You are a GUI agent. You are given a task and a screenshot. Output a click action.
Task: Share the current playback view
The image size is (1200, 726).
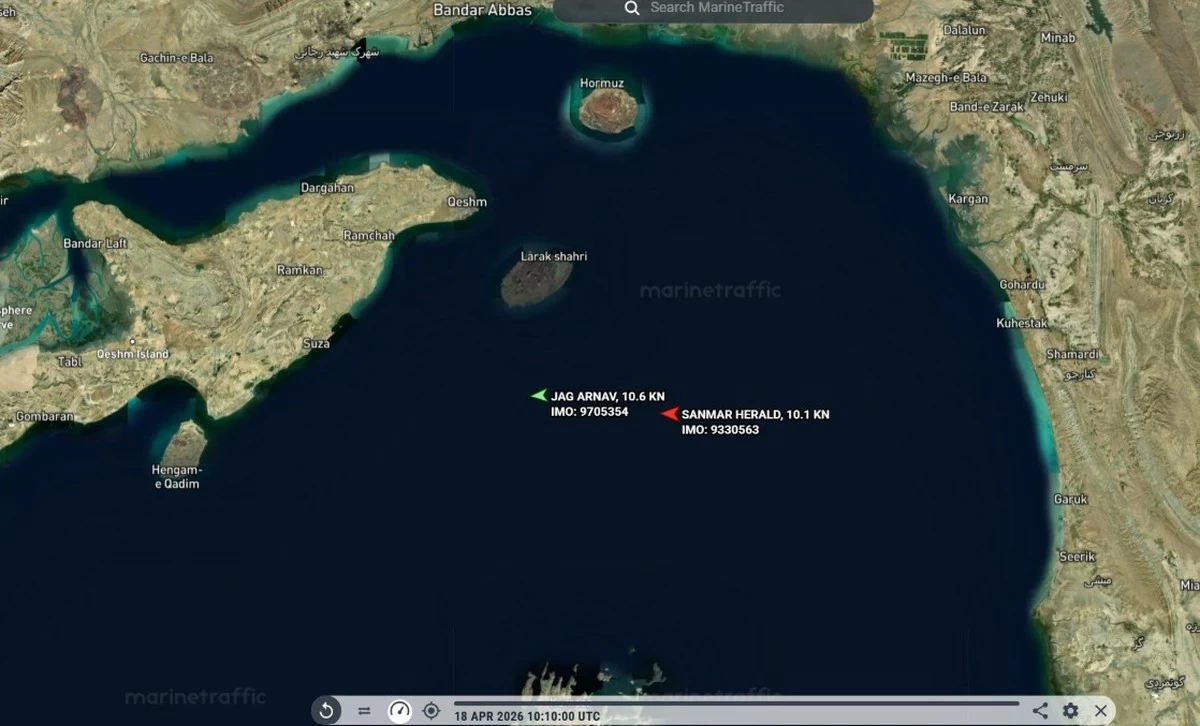tap(1040, 709)
